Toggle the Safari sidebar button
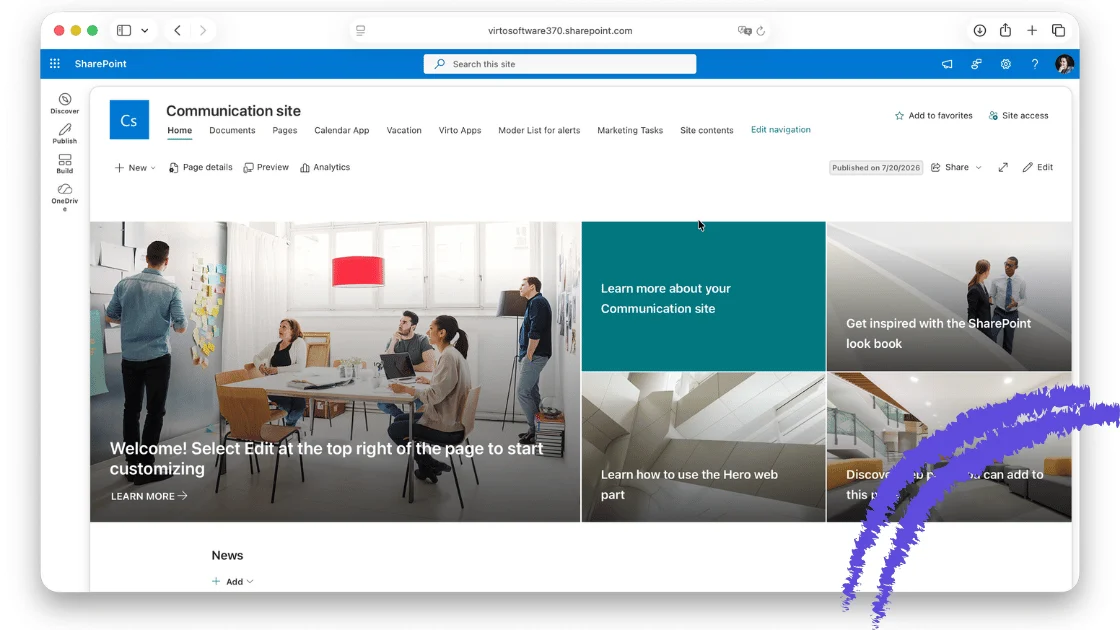 (x=124, y=31)
